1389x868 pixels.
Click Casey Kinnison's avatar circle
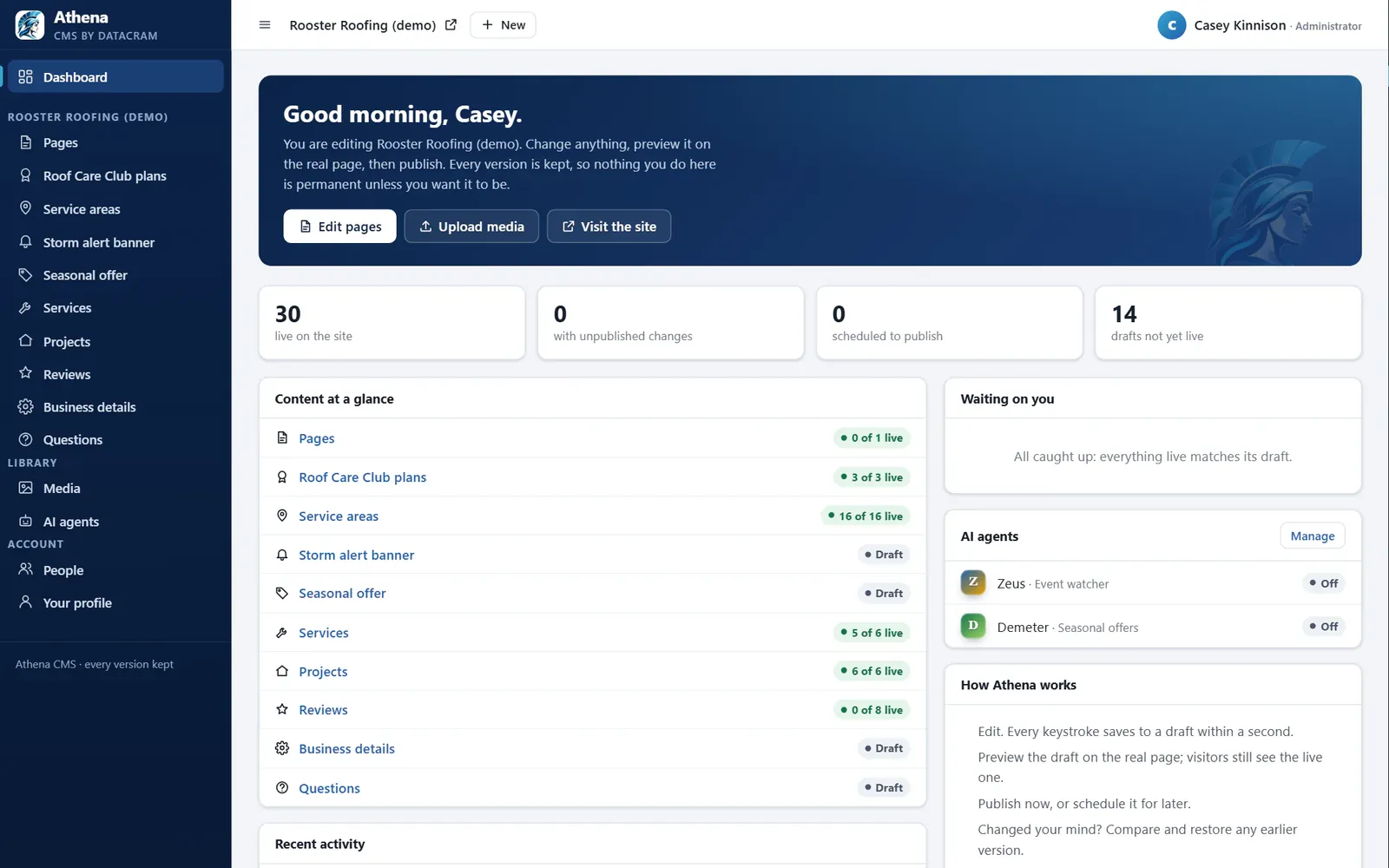click(1171, 25)
